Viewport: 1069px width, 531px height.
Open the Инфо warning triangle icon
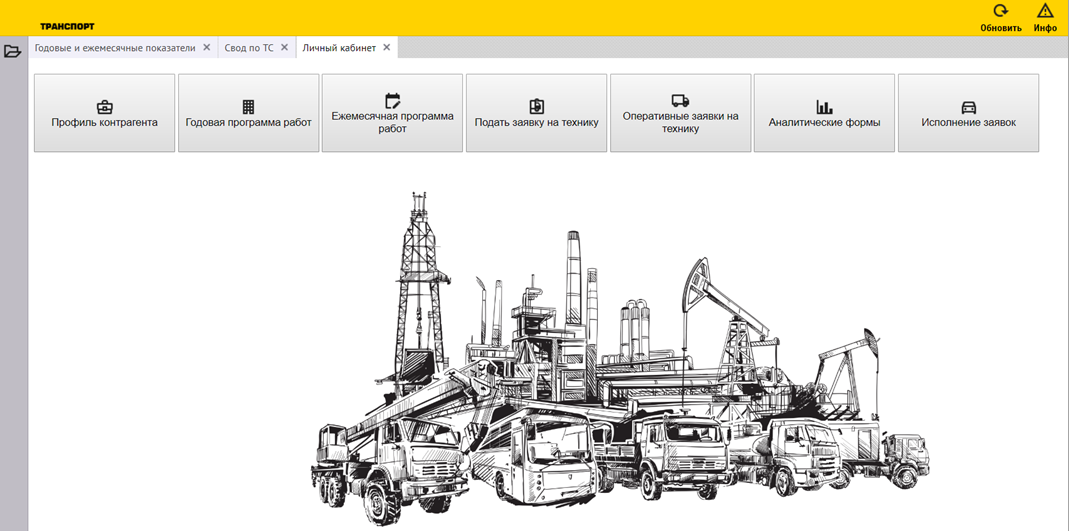[1045, 11]
